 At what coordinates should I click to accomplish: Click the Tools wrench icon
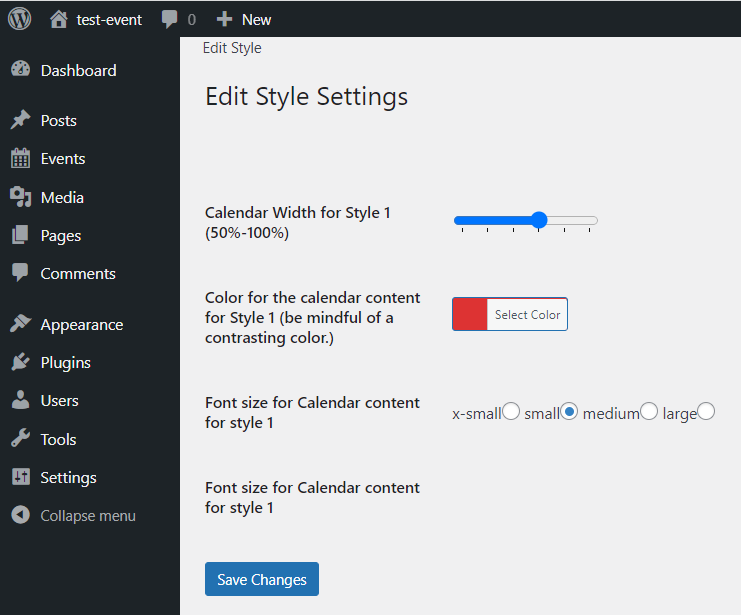(20, 439)
